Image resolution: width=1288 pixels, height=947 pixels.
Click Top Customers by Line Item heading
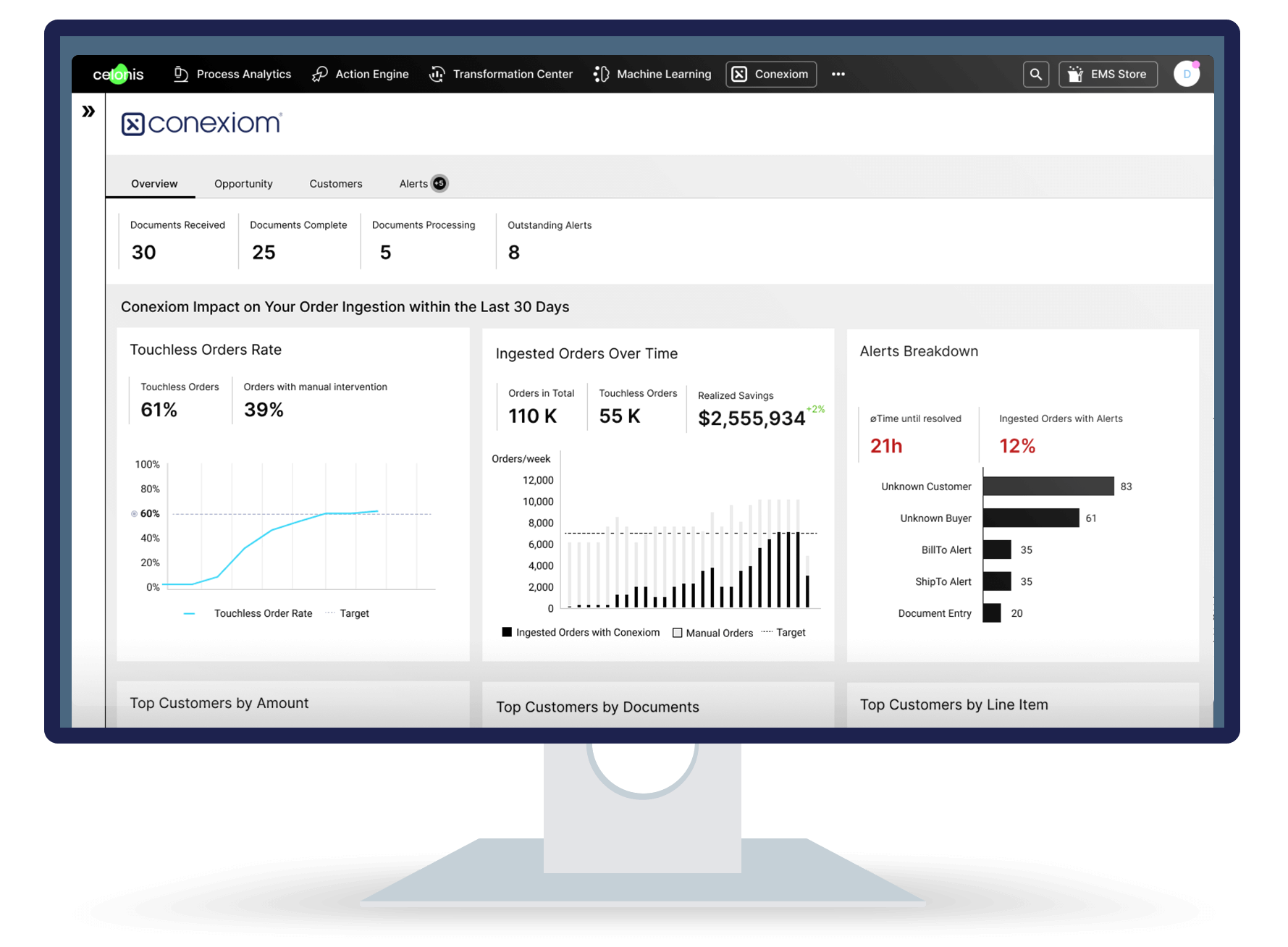[954, 705]
